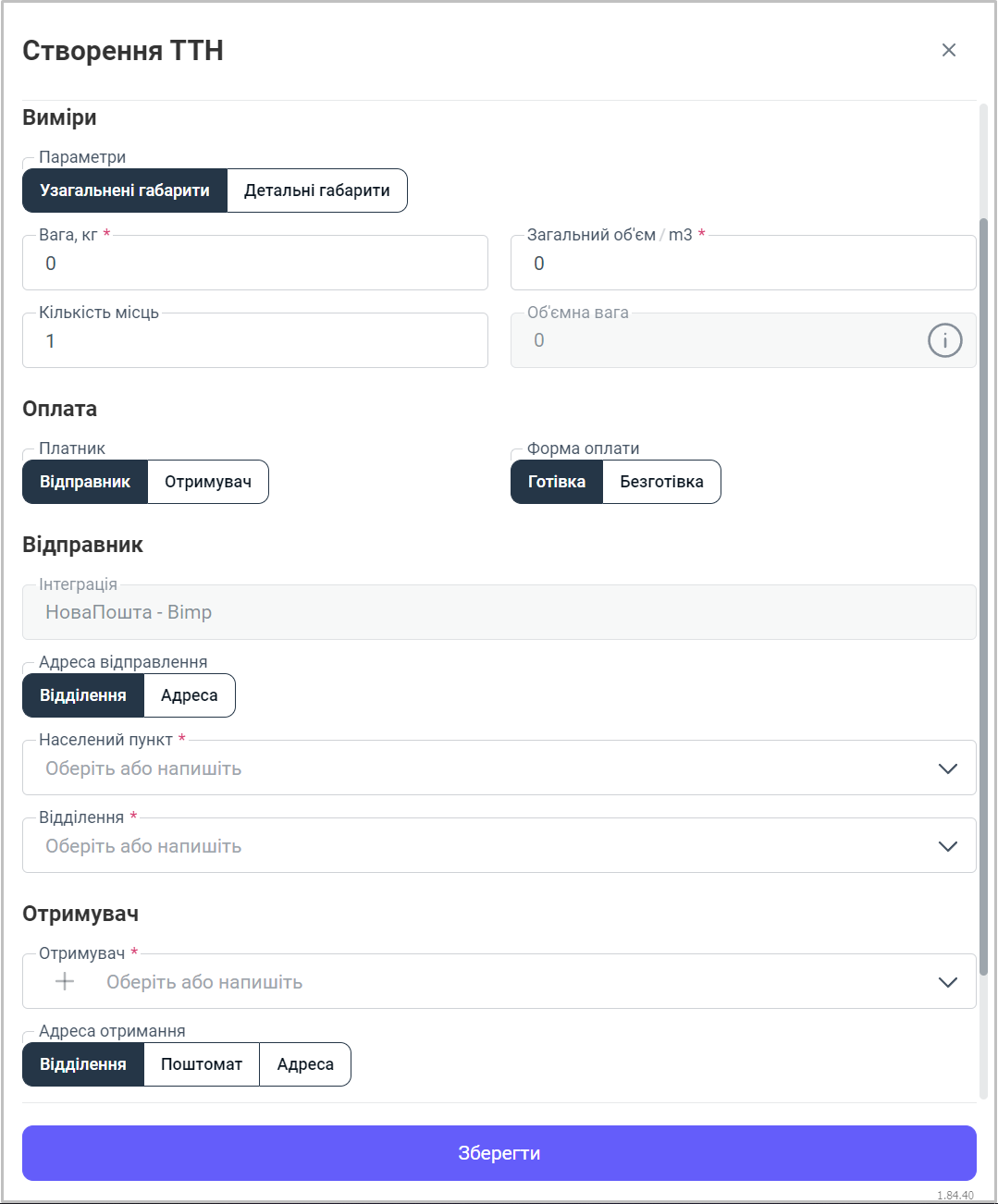The width and height of the screenshot is (998, 1204).
Task: Set payer to Відправник
Action: click(85, 482)
